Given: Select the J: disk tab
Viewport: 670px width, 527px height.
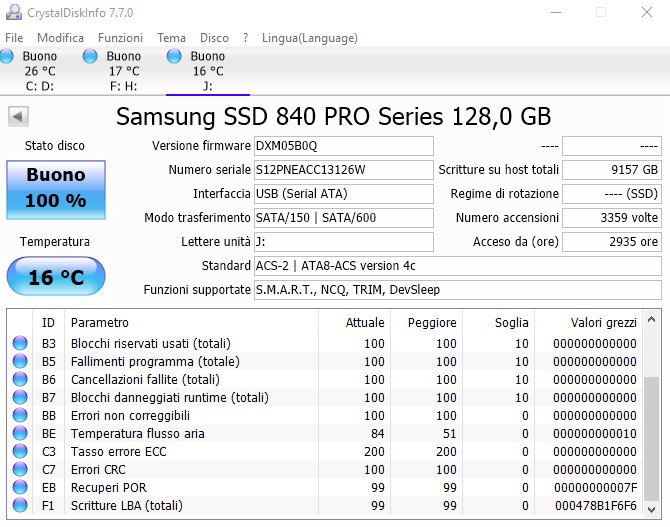Looking at the screenshot, I should 208,71.
